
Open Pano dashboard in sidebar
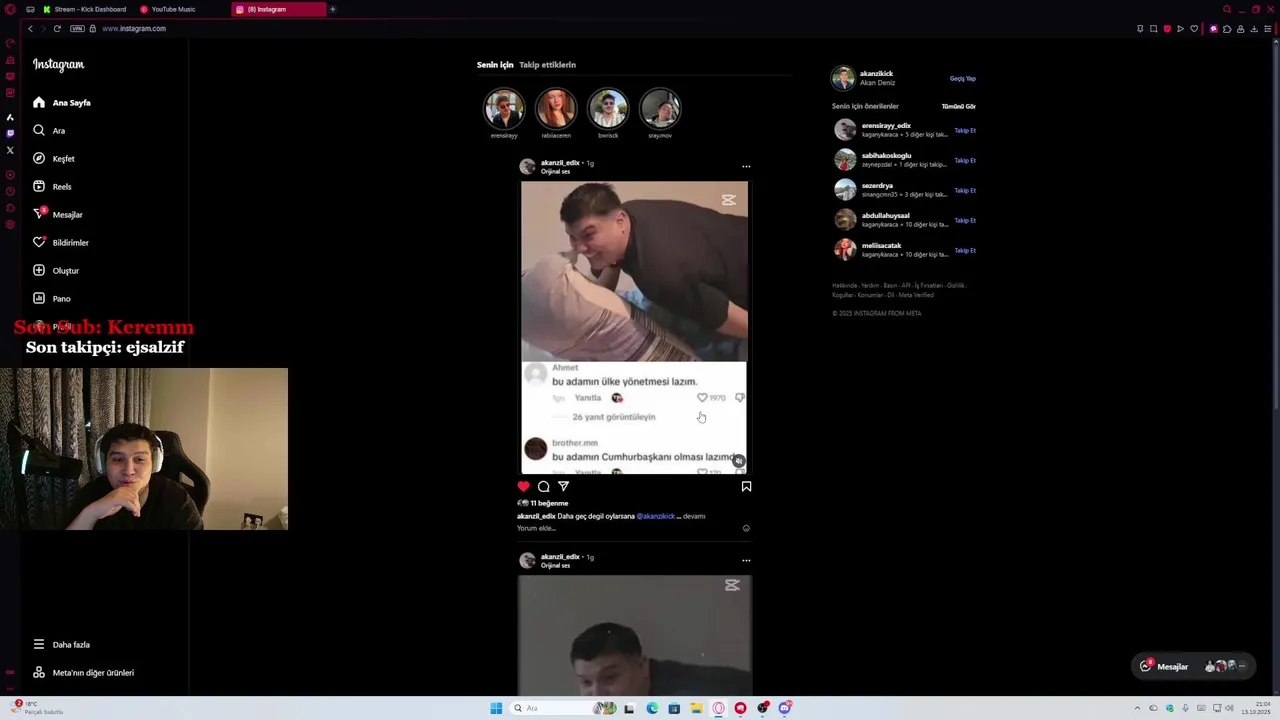pyautogui.click(x=52, y=298)
